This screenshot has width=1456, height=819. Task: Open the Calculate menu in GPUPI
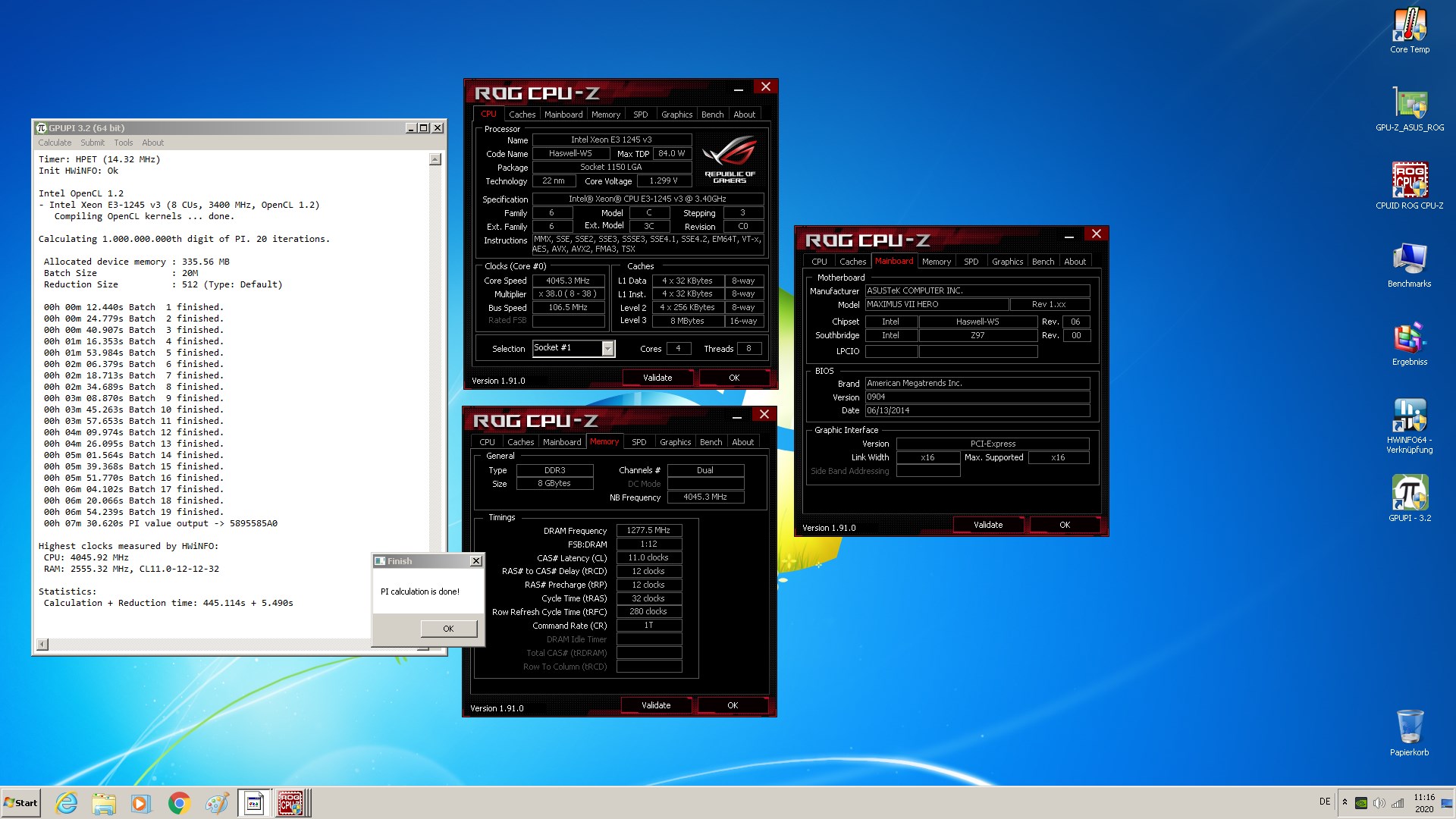(55, 143)
